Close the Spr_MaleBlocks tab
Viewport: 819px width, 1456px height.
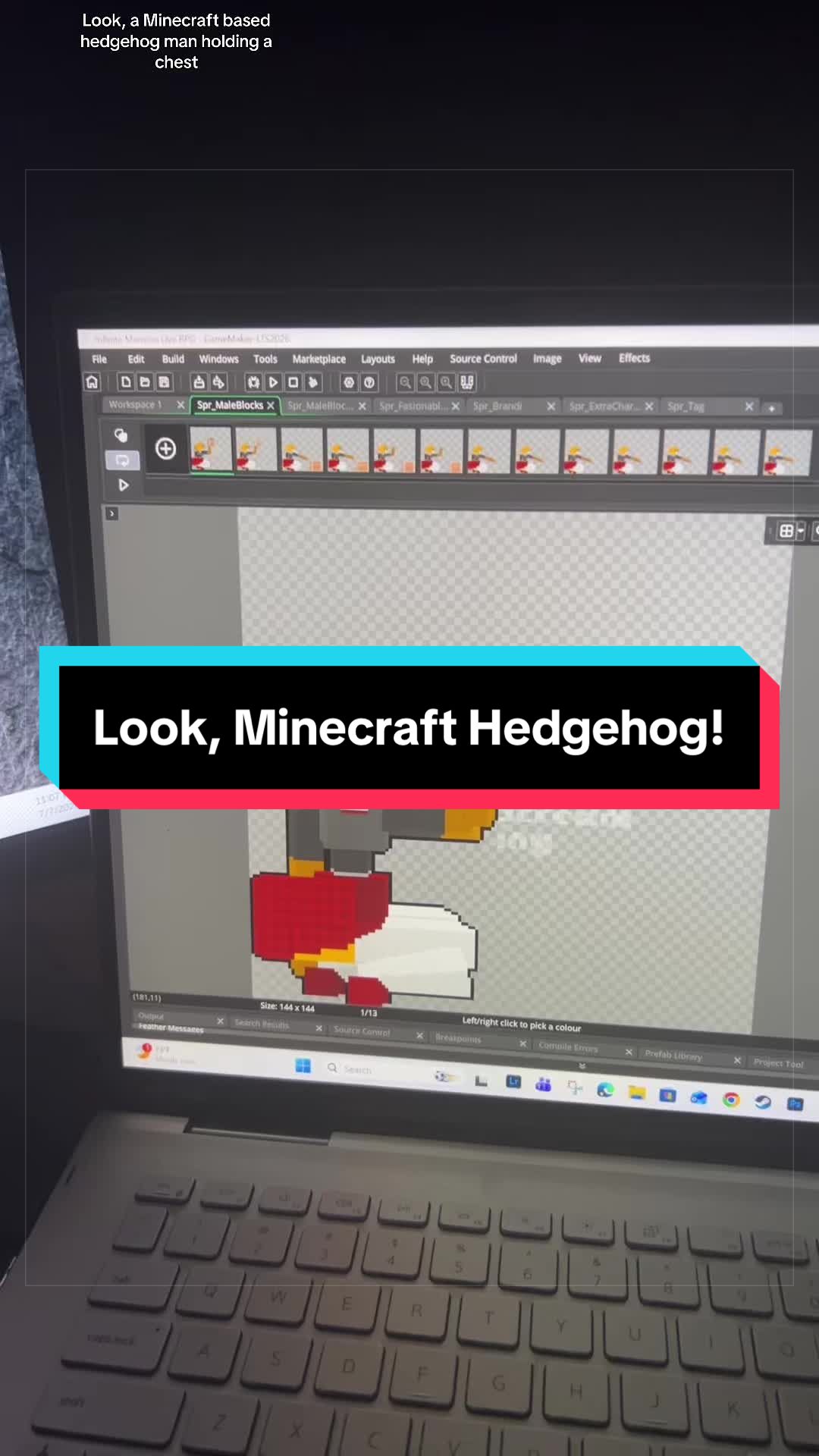[x=270, y=406]
